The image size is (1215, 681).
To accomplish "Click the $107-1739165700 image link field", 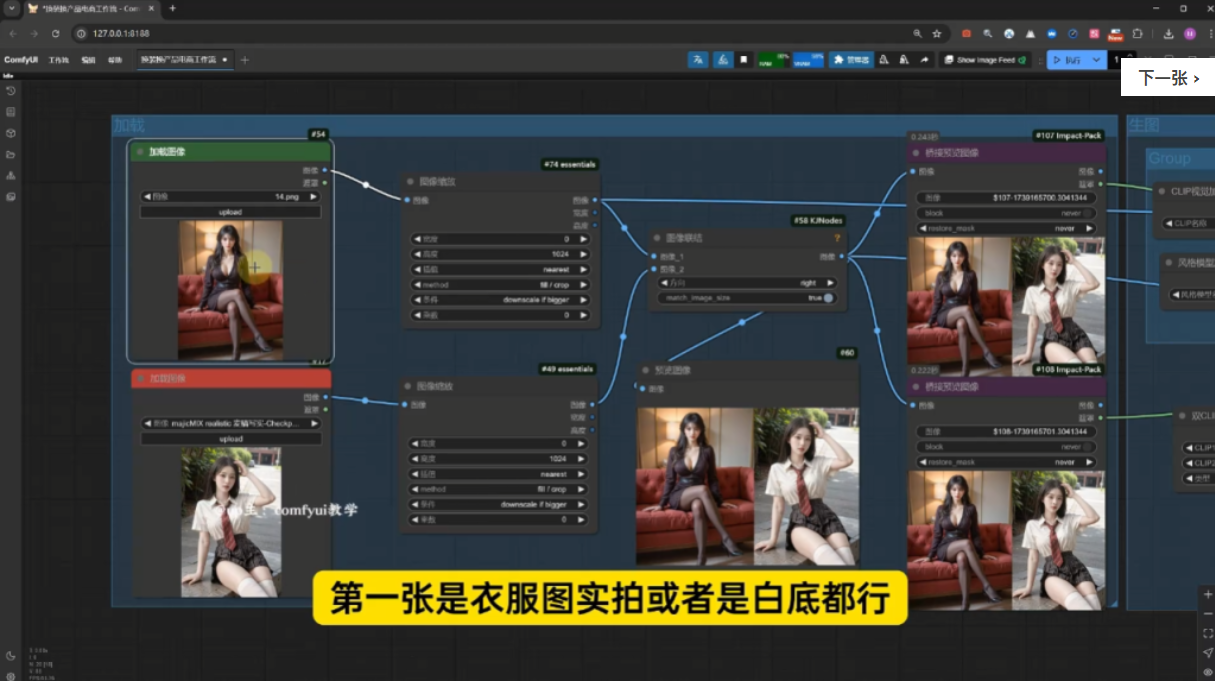I will pos(1006,198).
